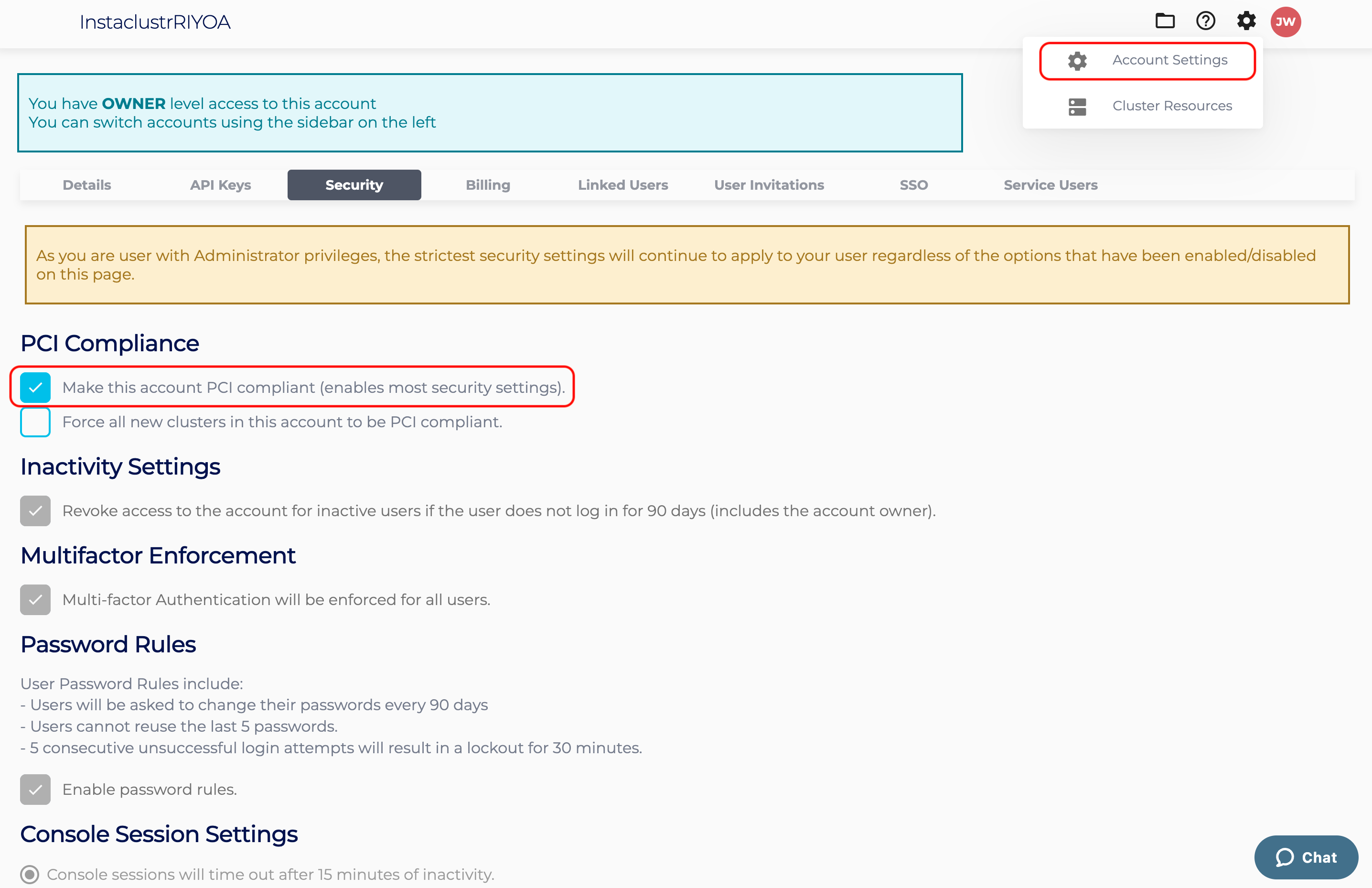Click the InstaclustrRIYOA account name
This screenshot has width=1372, height=888.
point(155,22)
